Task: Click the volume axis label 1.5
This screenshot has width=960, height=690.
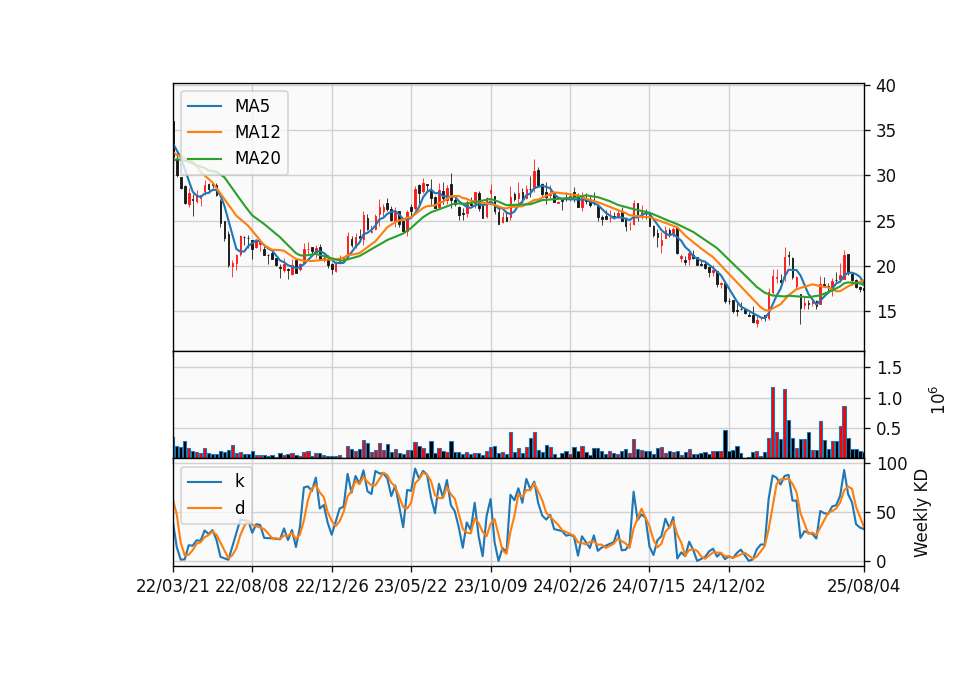Action: (x=888, y=368)
